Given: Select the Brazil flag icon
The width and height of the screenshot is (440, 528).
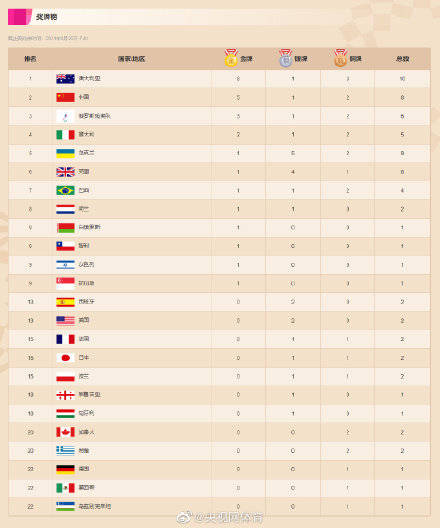Looking at the screenshot, I should 65,191.
